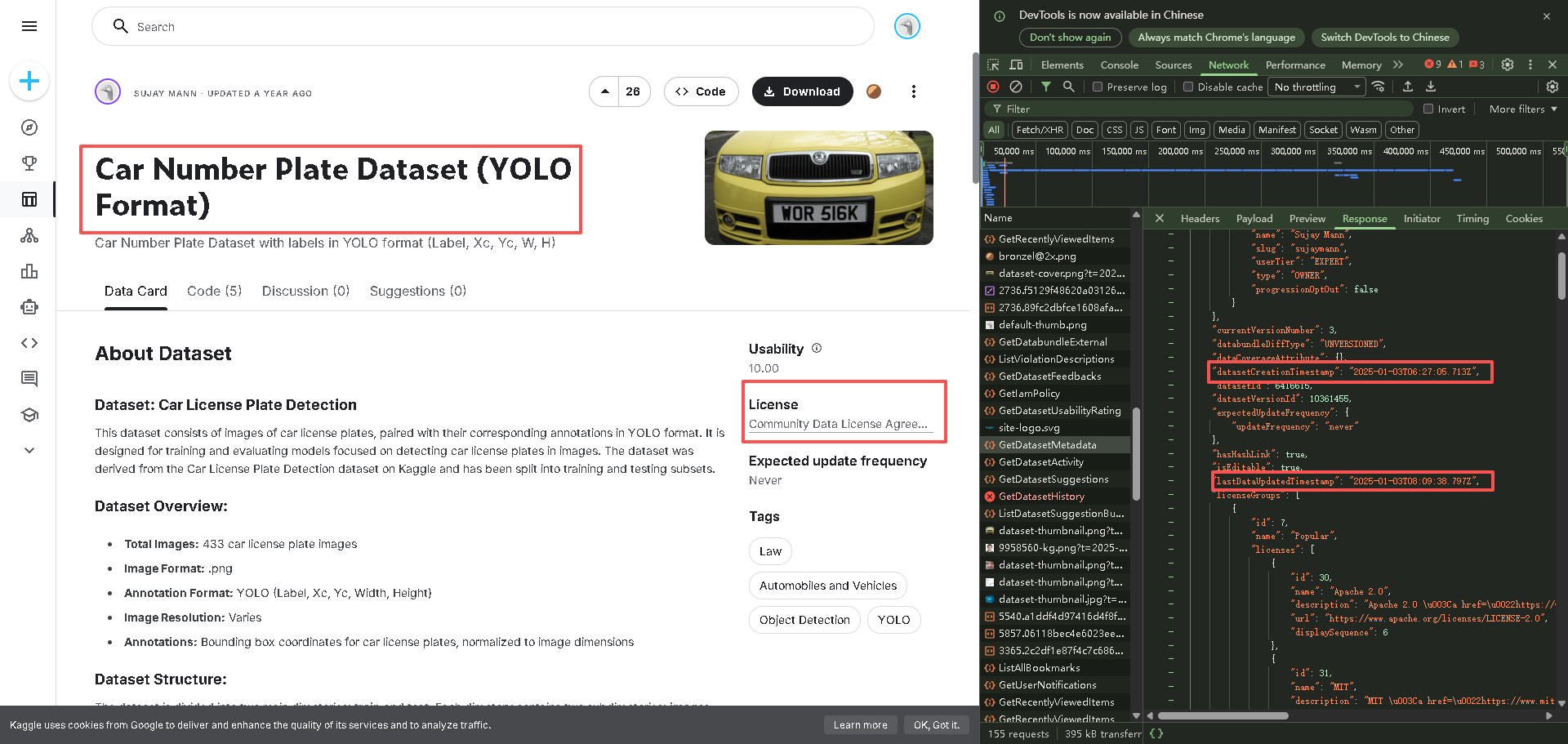Select the All request type filter
Image resolution: width=1568 pixels, height=744 pixels.
pos(994,130)
